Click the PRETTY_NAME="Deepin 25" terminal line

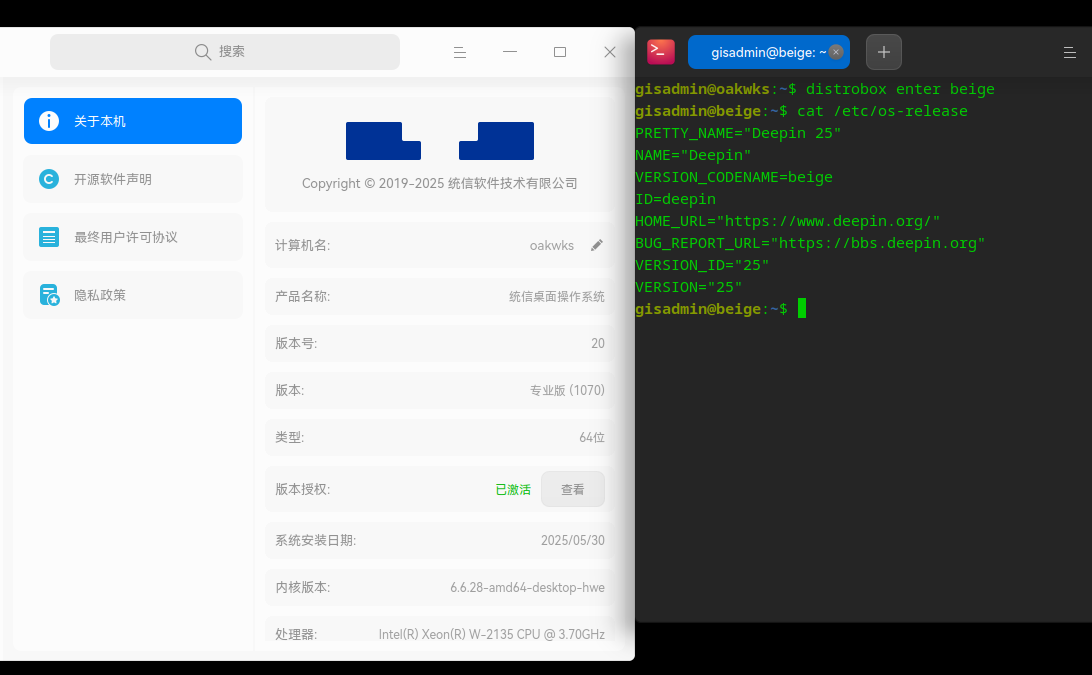(x=738, y=133)
